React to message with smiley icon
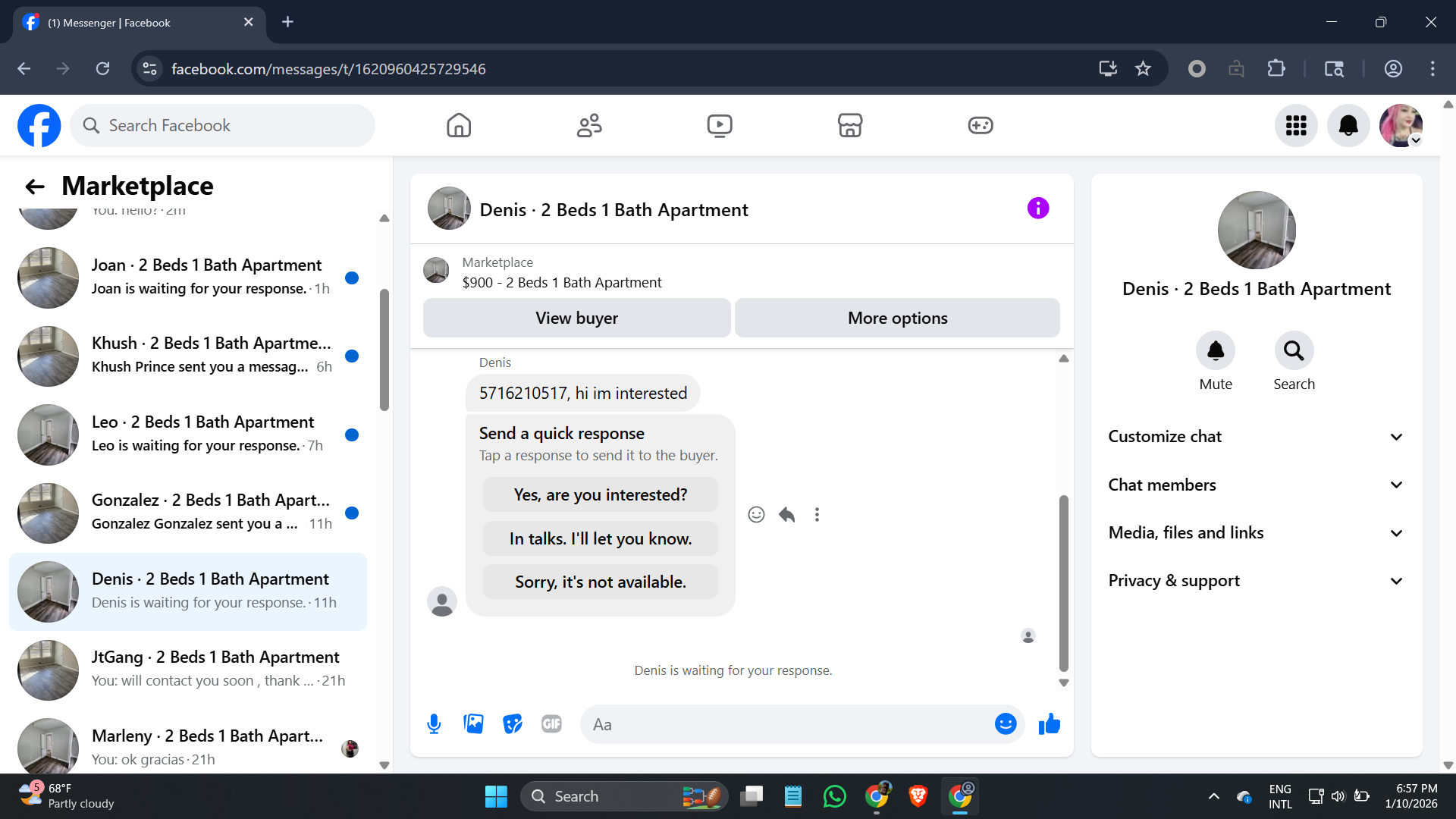The height and width of the screenshot is (819, 1456). tap(756, 515)
